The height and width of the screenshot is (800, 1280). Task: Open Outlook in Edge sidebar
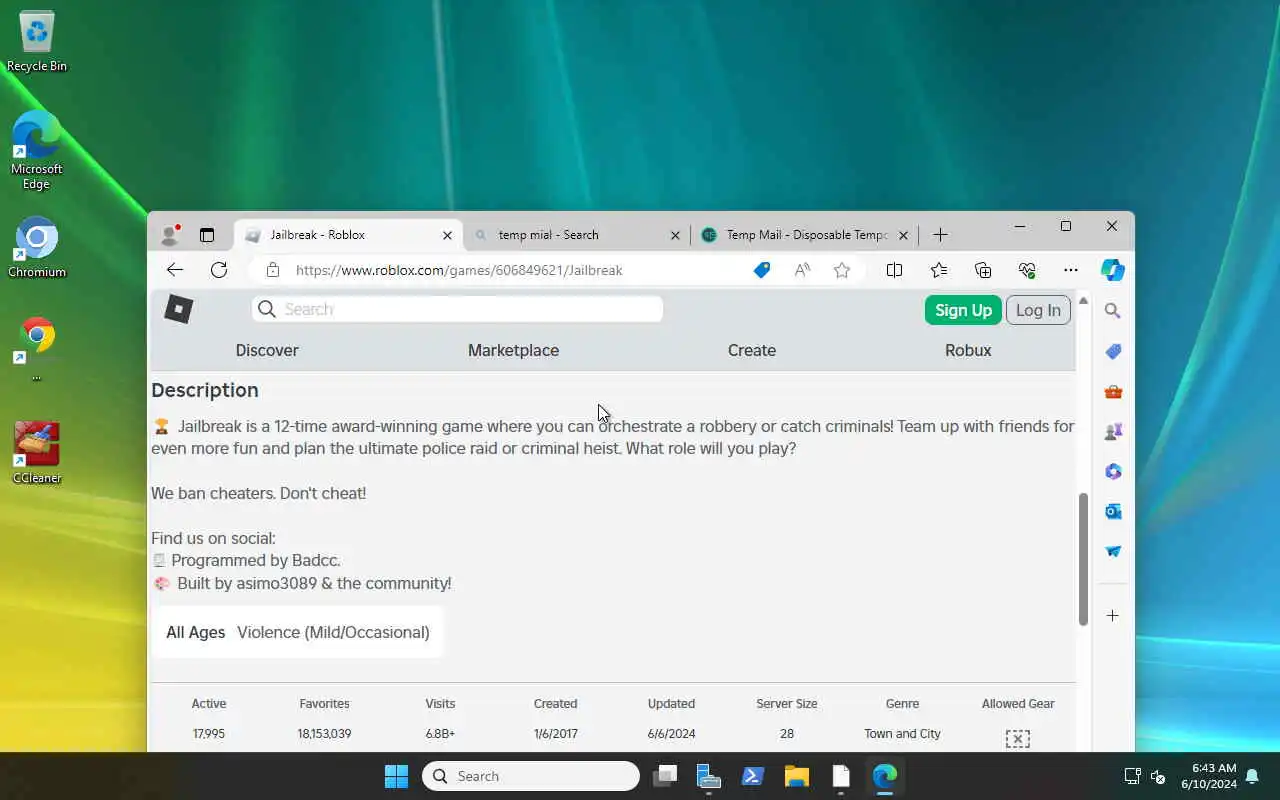pyautogui.click(x=1113, y=511)
